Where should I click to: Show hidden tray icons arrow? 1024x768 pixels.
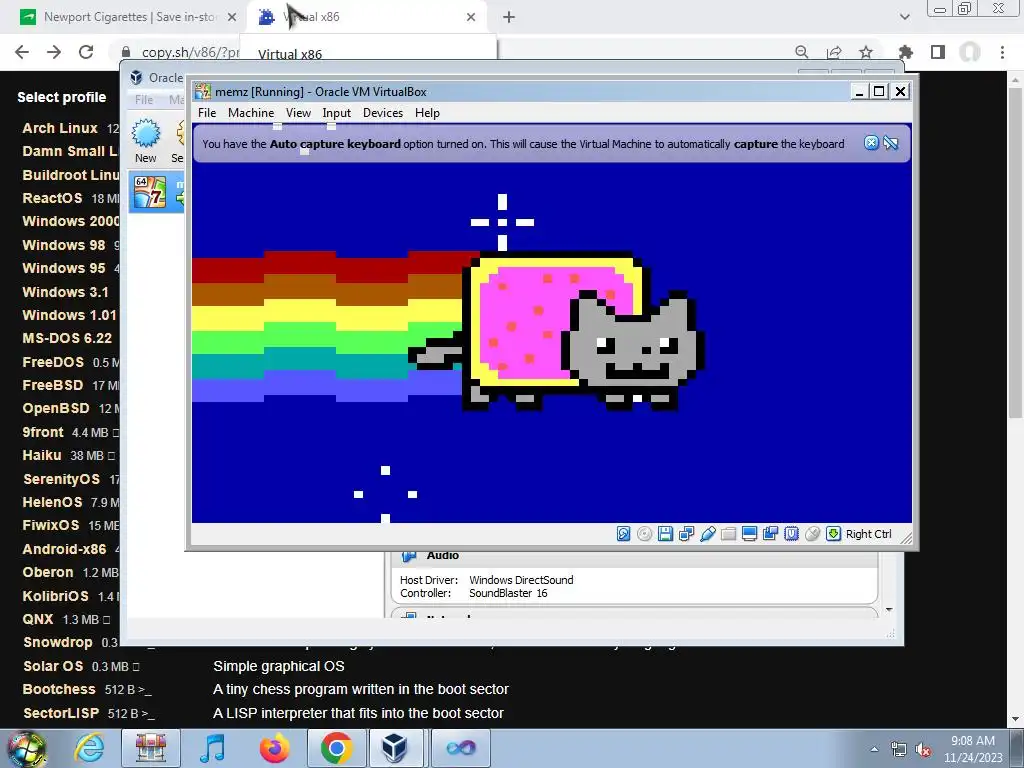(874, 749)
